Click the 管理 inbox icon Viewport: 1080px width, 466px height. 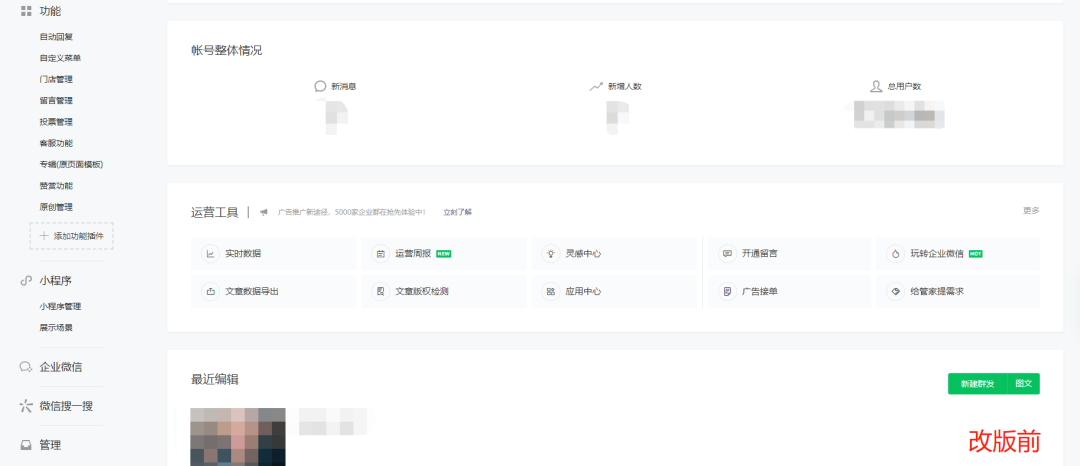click(26, 445)
